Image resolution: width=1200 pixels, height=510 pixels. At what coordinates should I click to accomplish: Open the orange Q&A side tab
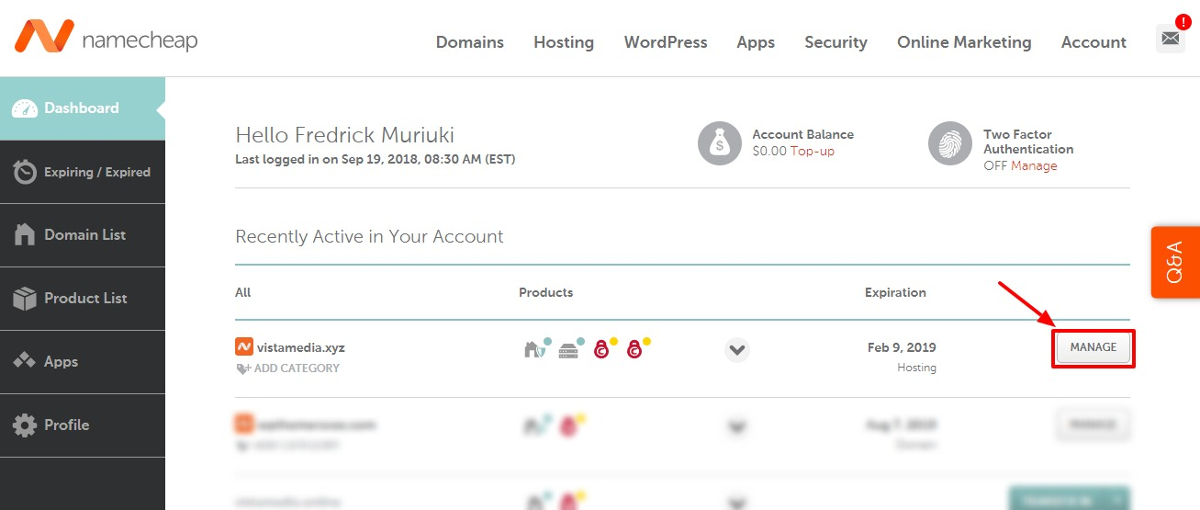coord(1175,262)
